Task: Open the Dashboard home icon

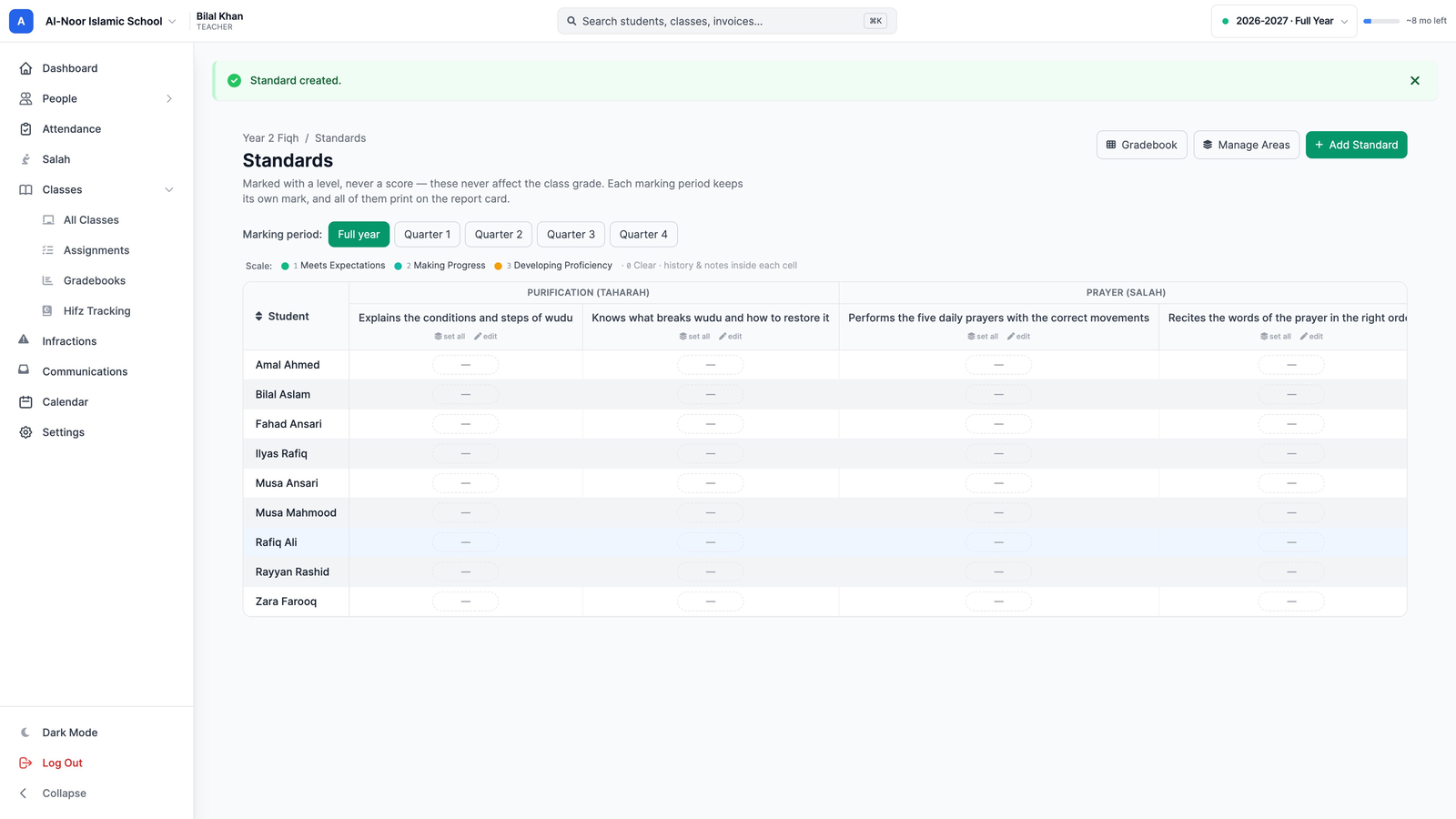Action: (x=25, y=68)
